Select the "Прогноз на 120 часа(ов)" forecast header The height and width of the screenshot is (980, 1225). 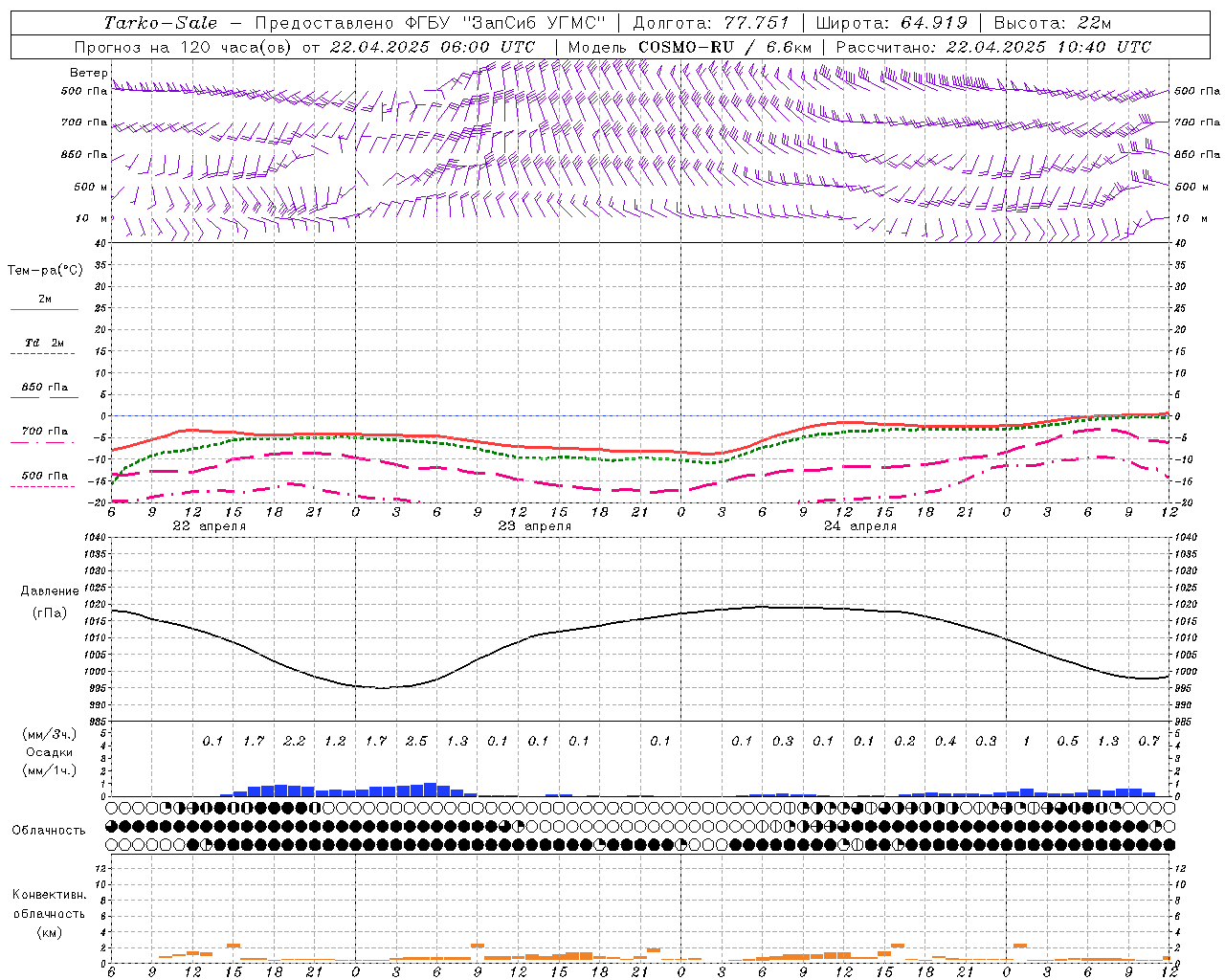(184, 47)
